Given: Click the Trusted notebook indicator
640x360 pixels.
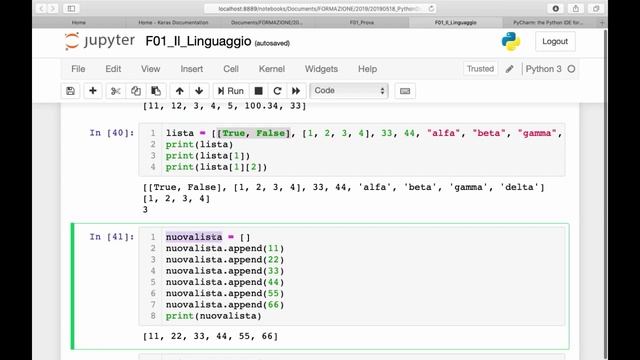Looking at the screenshot, I should point(480,69).
